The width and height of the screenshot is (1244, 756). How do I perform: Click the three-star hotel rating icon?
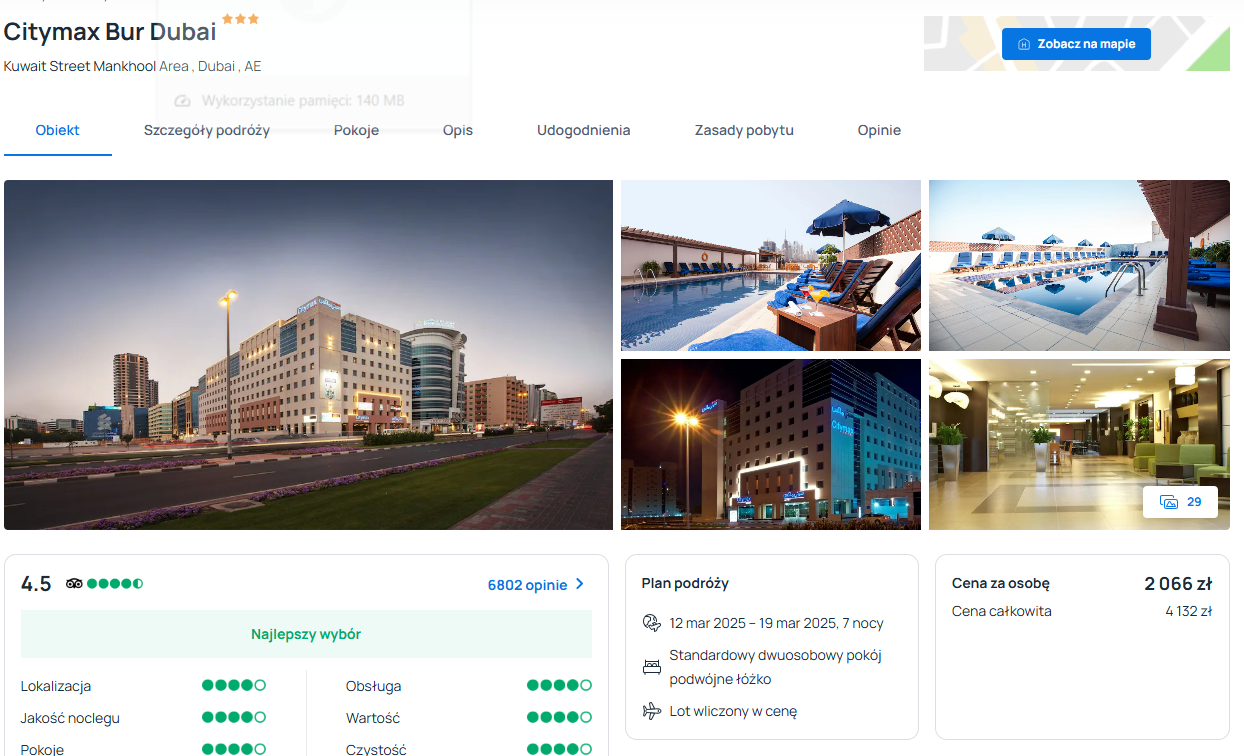240,19
